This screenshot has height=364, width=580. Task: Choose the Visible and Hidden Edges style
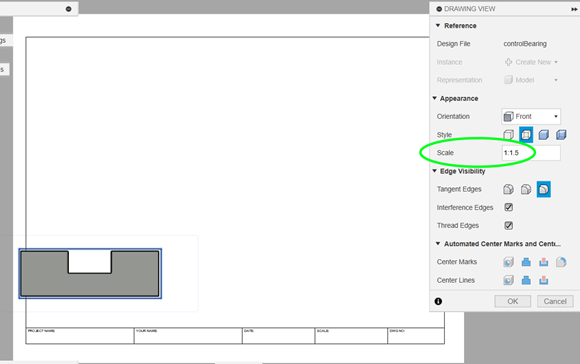(x=526, y=135)
